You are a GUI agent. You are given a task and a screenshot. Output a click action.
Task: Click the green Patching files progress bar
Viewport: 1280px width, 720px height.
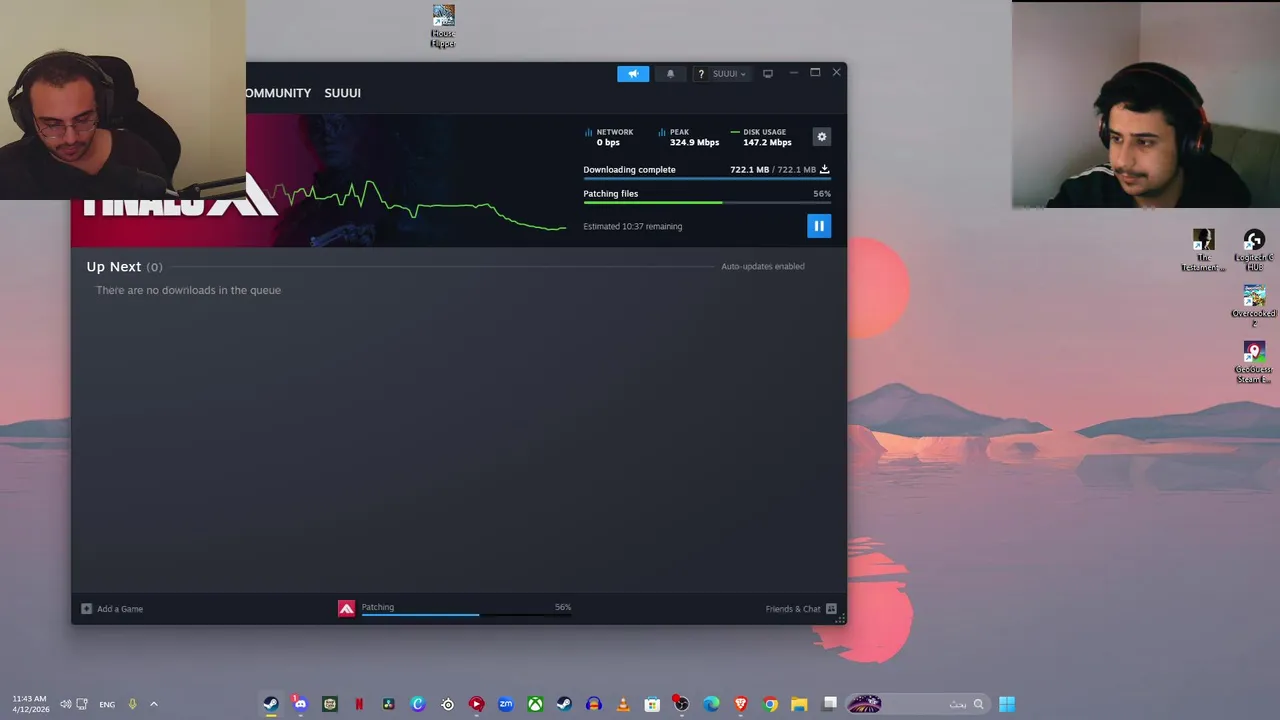[x=707, y=202]
